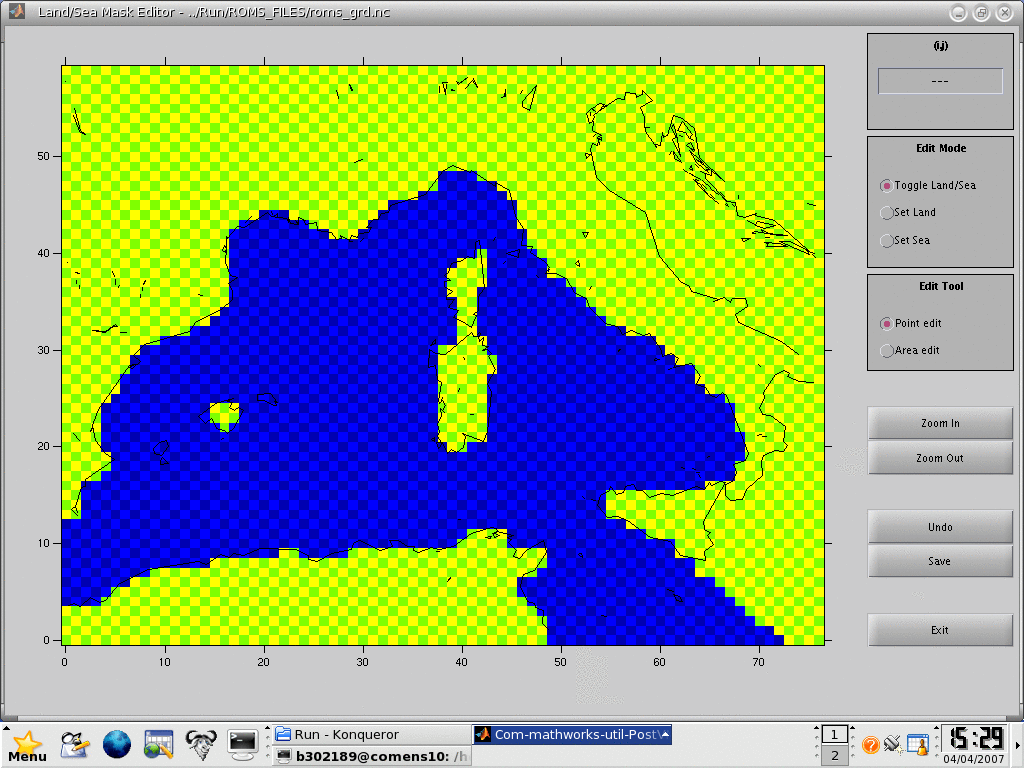The height and width of the screenshot is (768, 1024).
Task: Open the terminal launcher in the panel
Action: click(242, 744)
